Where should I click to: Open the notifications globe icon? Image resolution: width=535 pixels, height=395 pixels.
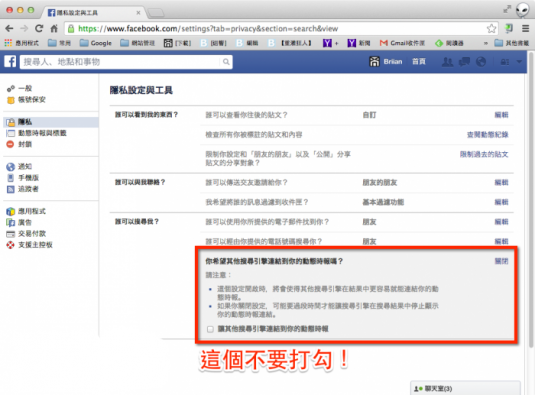[x=481, y=62]
